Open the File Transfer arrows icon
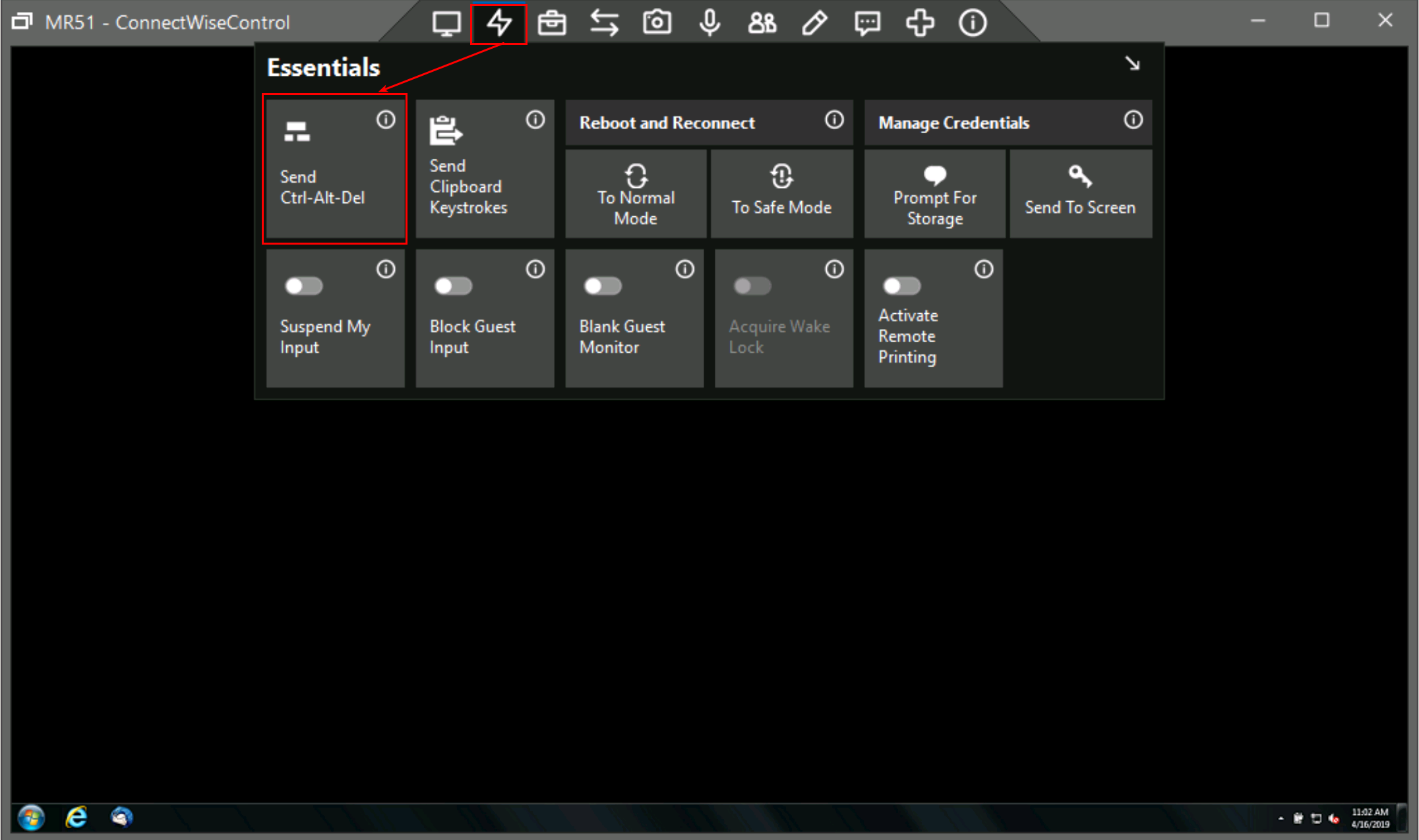This screenshot has height=840, width=1419. 604,23
